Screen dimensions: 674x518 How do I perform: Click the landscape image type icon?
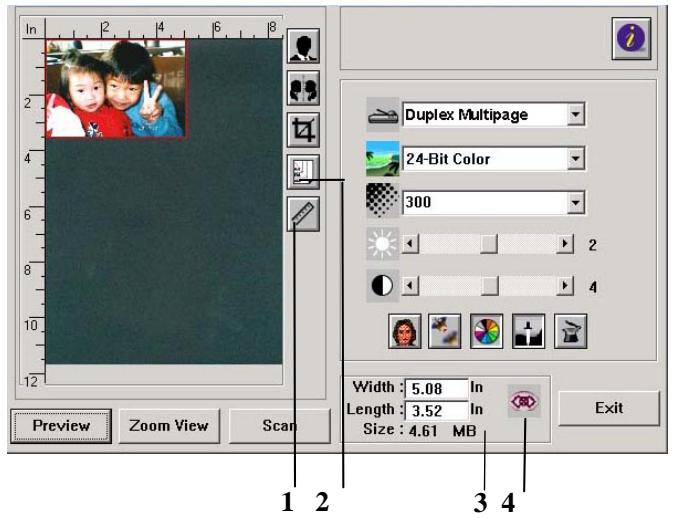tap(383, 159)
